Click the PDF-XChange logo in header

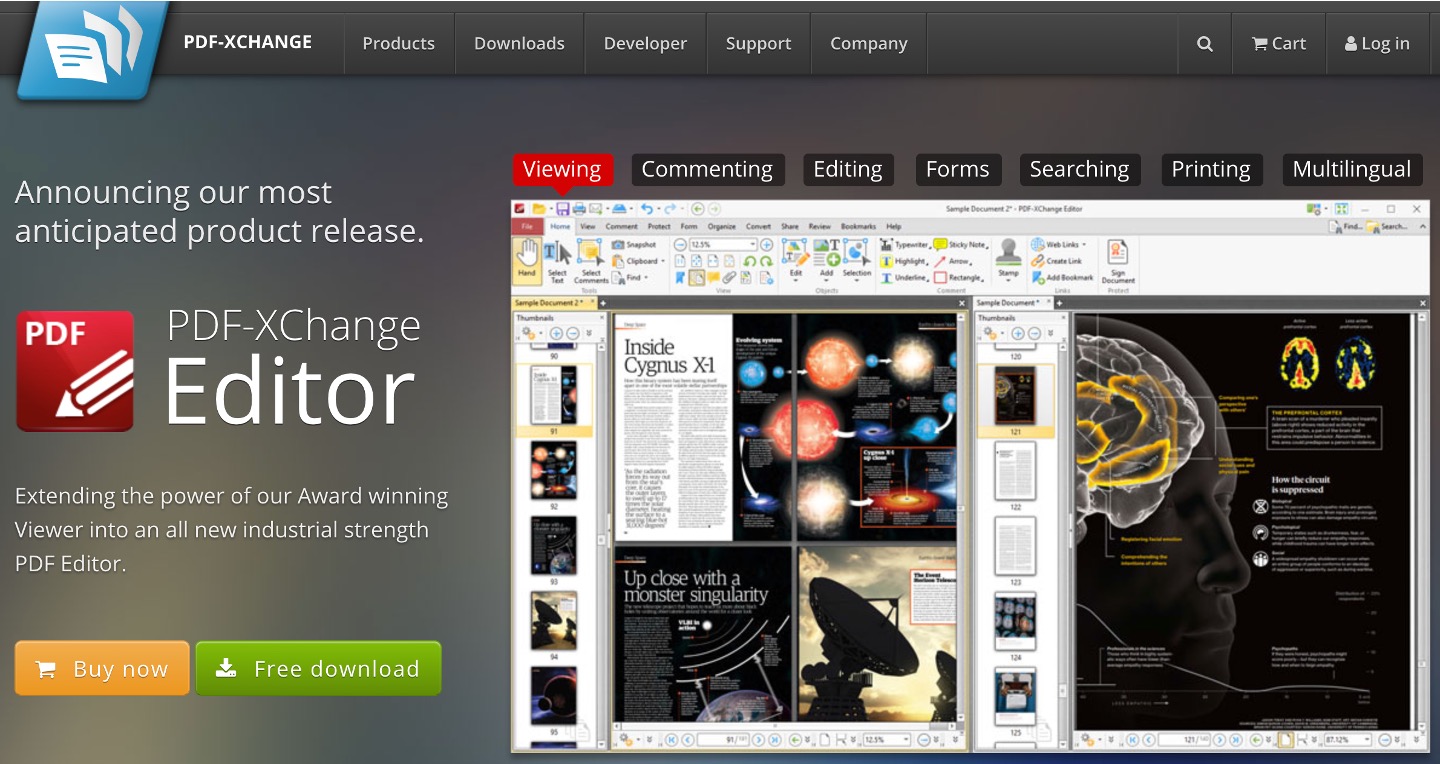coord(92,50)
